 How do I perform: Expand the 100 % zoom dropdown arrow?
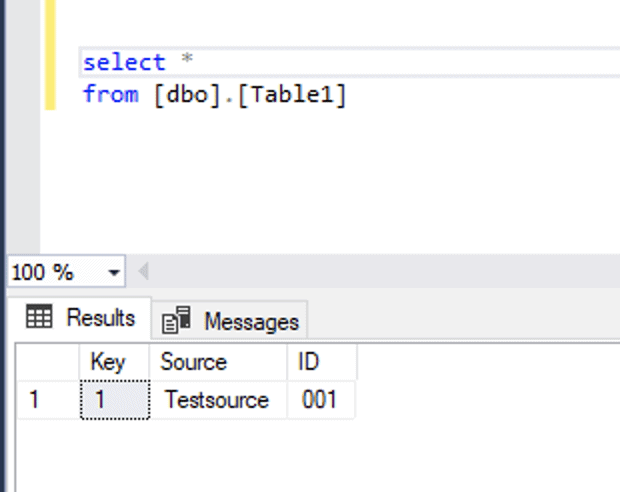pyautogui.click(x=113, y=272)
